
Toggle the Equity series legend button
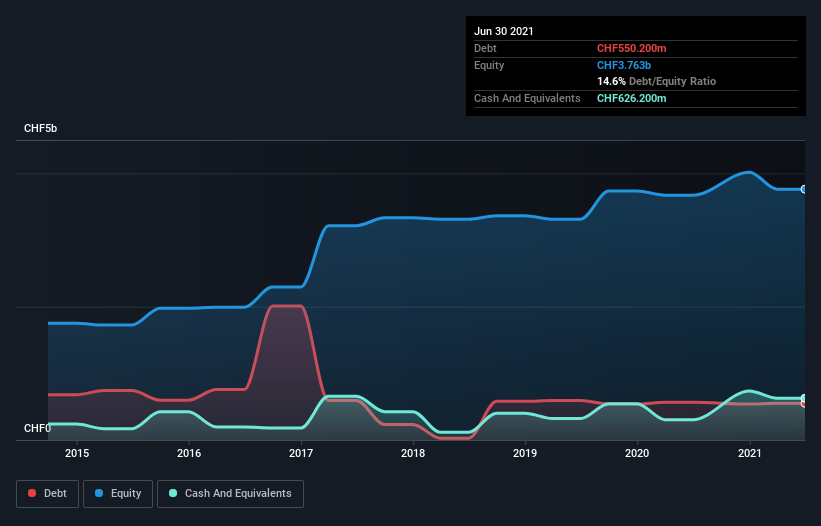(x=118, y=494)
